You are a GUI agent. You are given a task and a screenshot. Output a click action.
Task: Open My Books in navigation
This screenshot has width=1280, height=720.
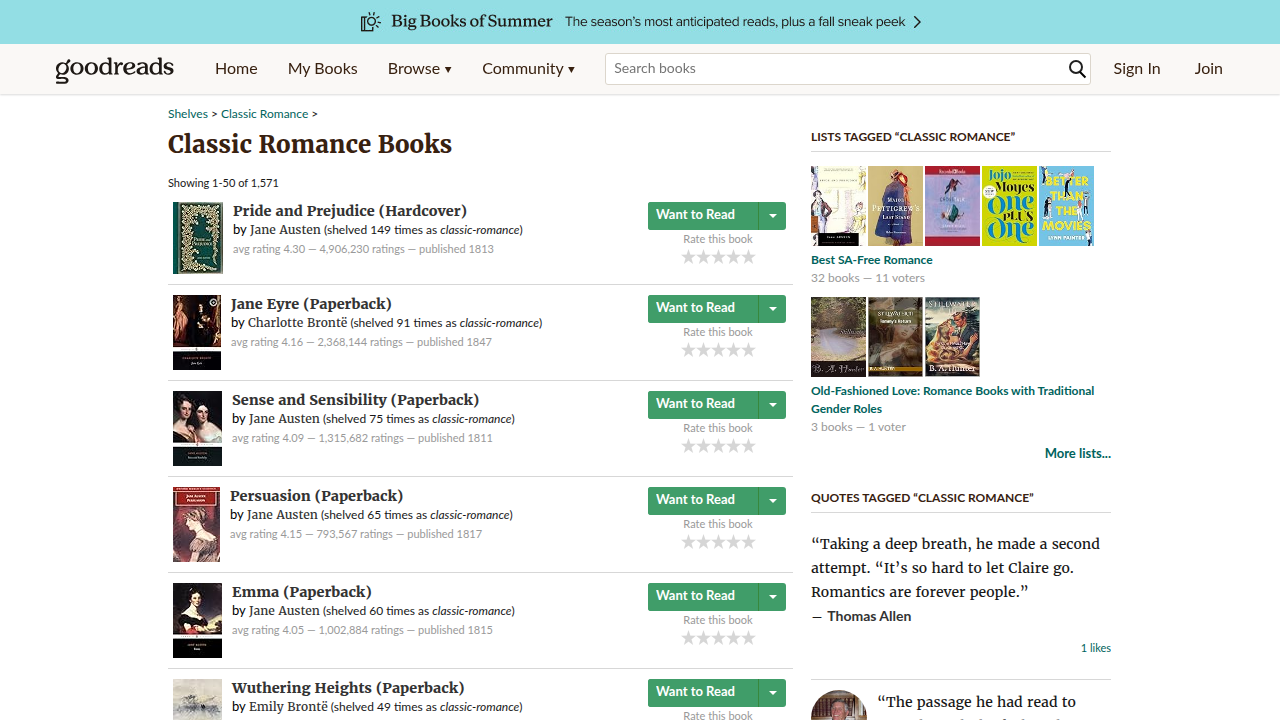click(322, 69)
